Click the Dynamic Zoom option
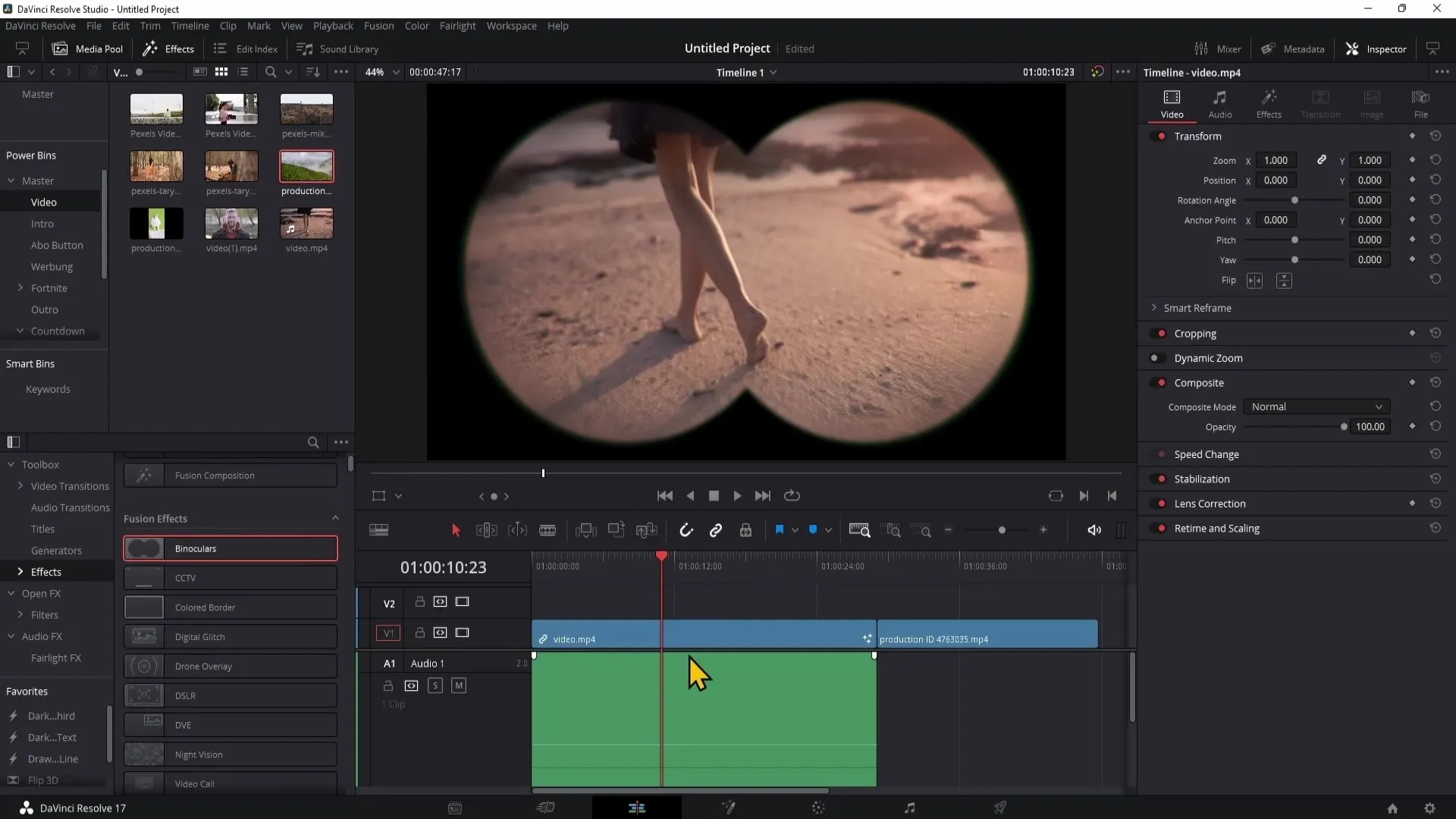Viewport: 1456px width, 819px height. 1210,358
